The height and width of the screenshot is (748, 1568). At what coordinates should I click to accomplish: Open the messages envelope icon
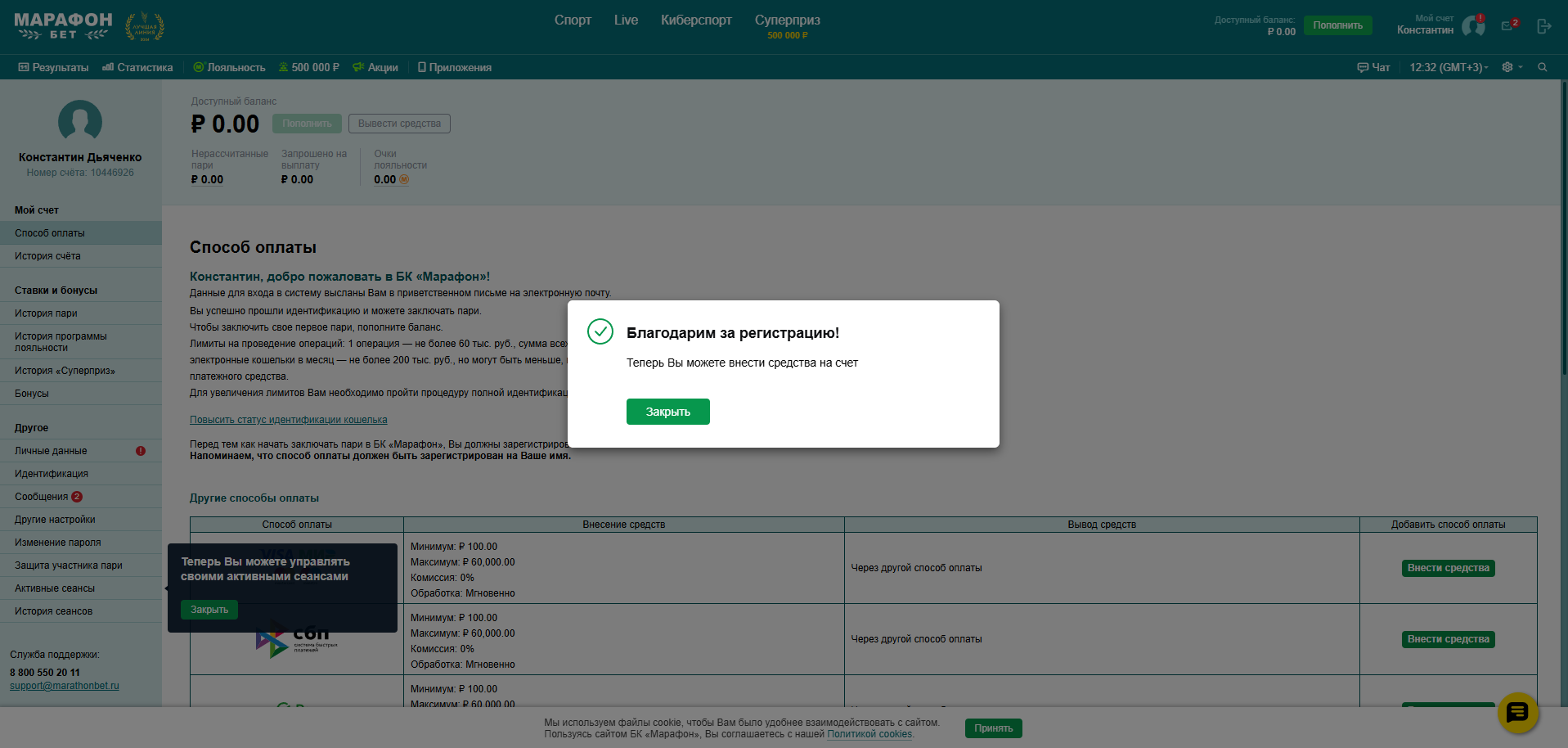pyautogui.click(x=1507, y=26)
